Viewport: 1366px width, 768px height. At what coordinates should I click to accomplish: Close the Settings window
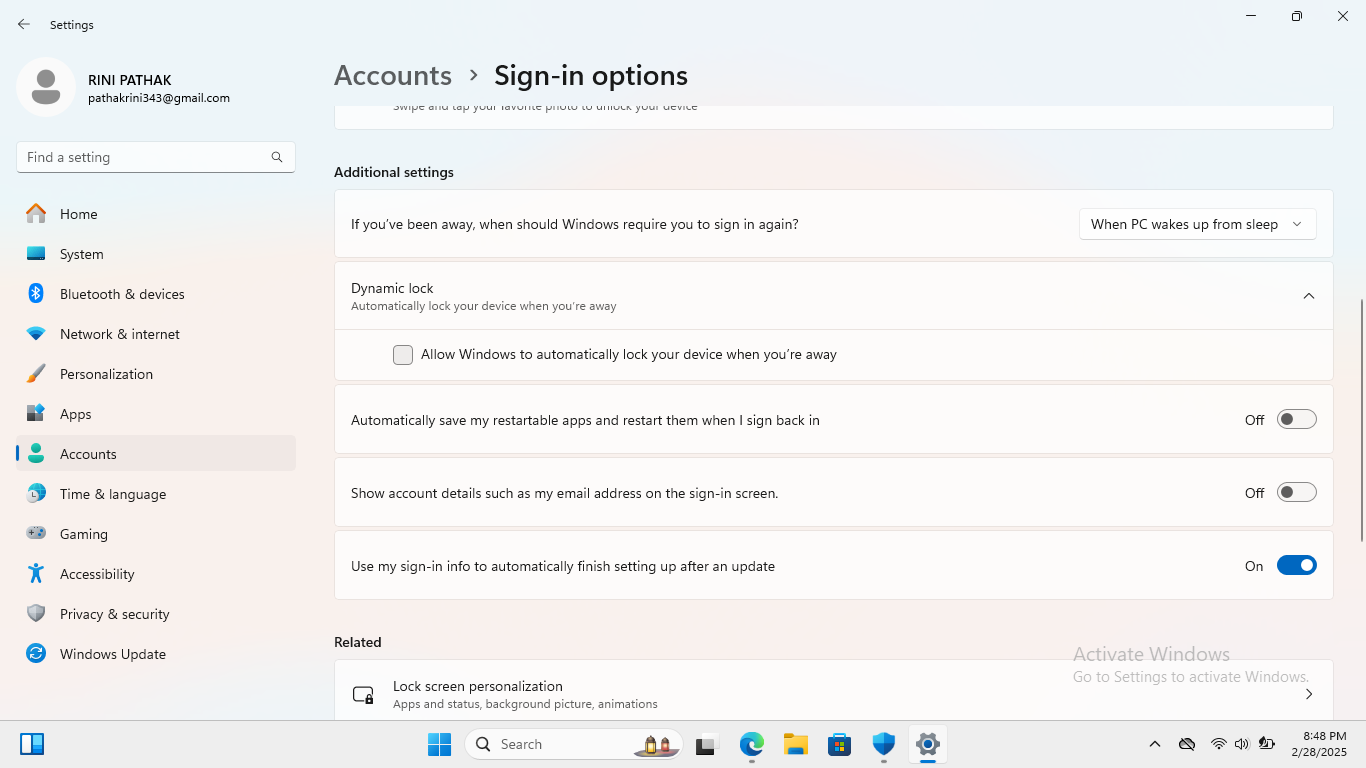click(1343, 16)
